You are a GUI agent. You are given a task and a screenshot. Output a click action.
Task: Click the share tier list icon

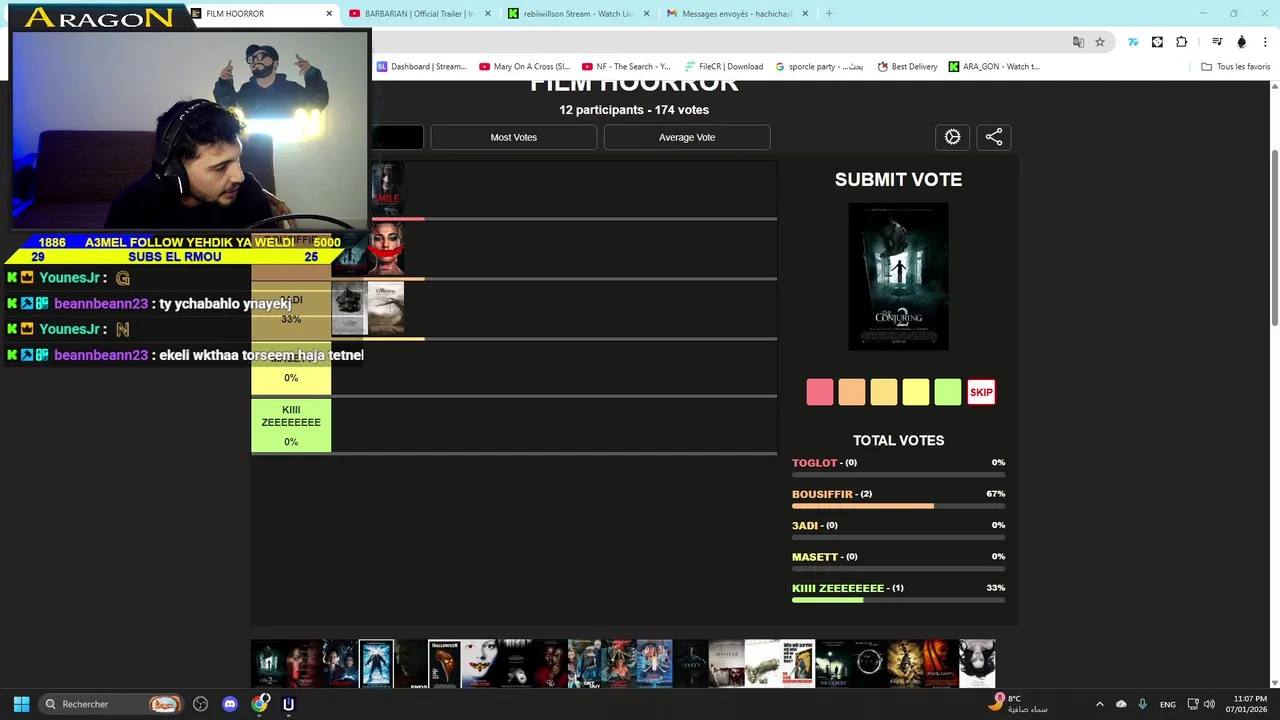(x=994, y=138)
